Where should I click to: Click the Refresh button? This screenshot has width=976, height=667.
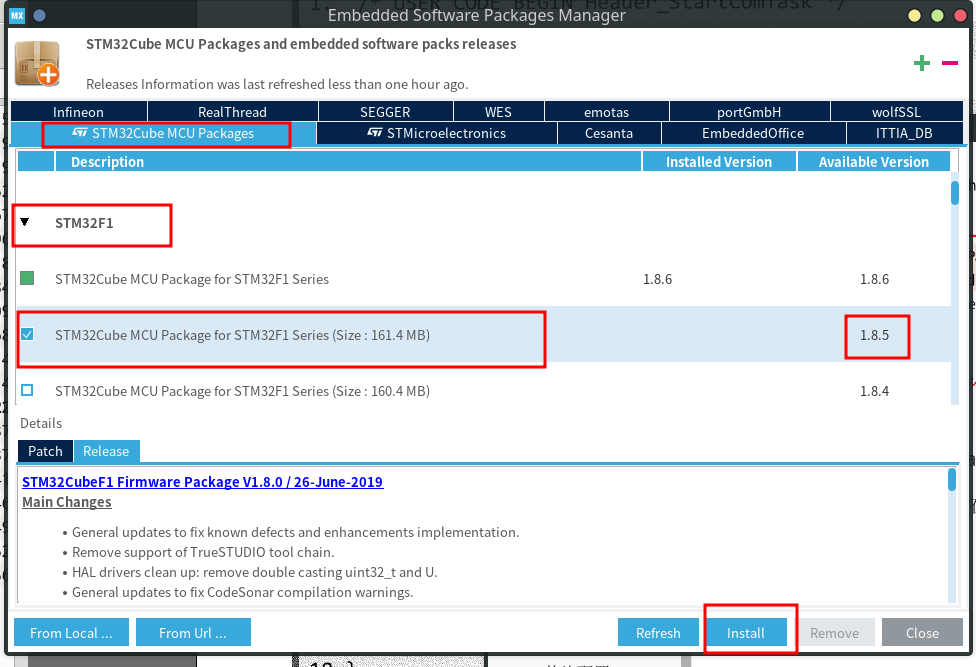click(x=658, y=633)
